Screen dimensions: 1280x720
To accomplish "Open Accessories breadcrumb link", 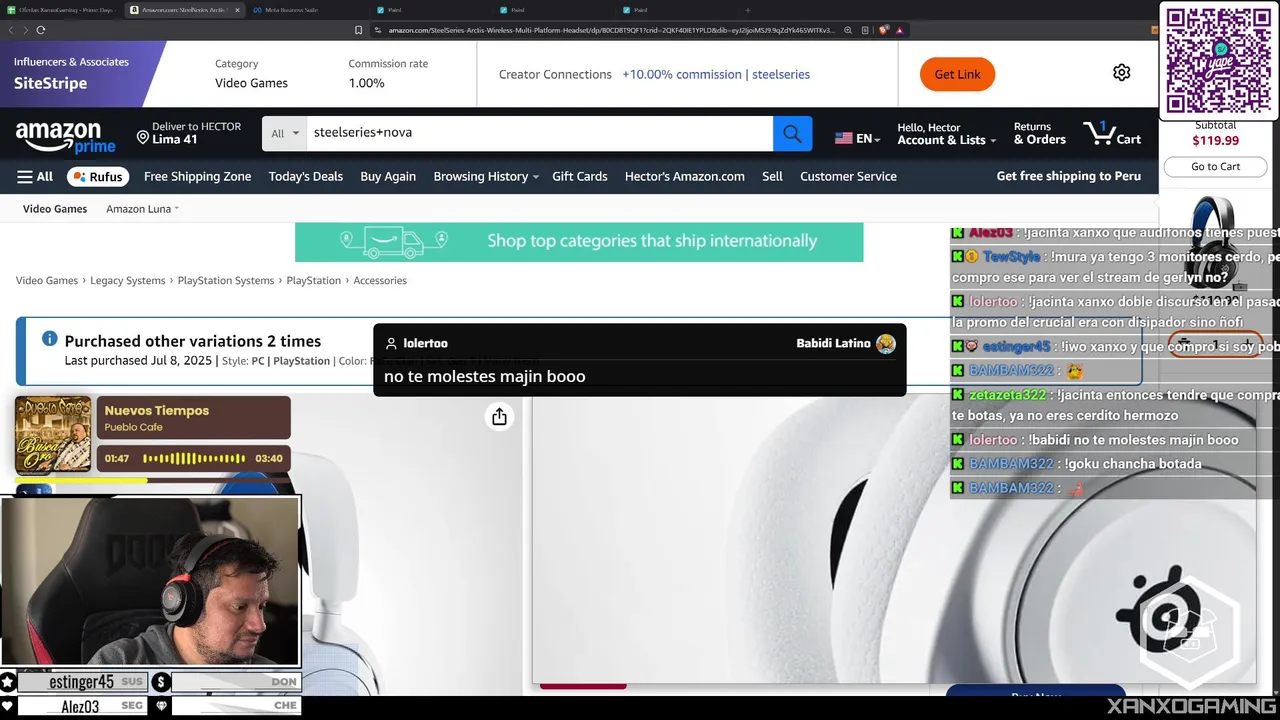I will pyautogui.click(x=380, y=280).
